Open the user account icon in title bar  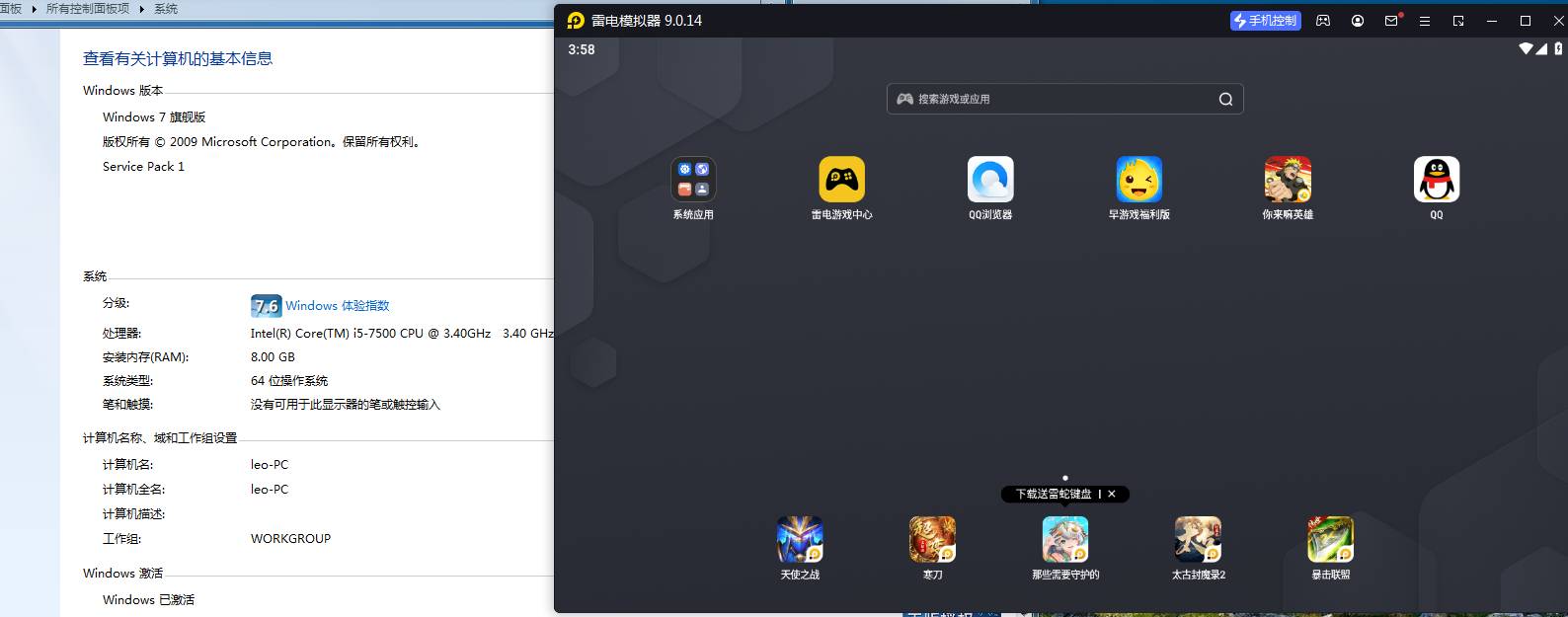coord(1358,21)
